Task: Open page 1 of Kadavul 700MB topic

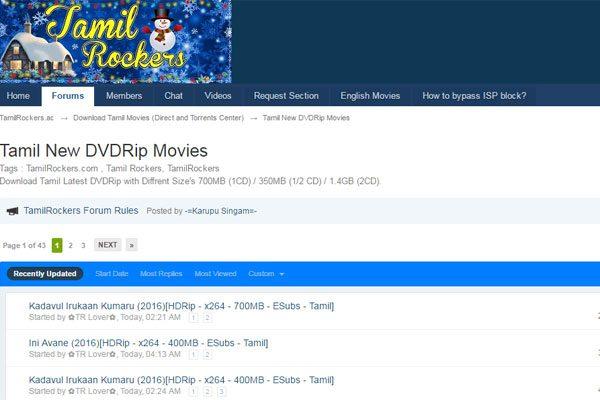Action: (194, 318)
